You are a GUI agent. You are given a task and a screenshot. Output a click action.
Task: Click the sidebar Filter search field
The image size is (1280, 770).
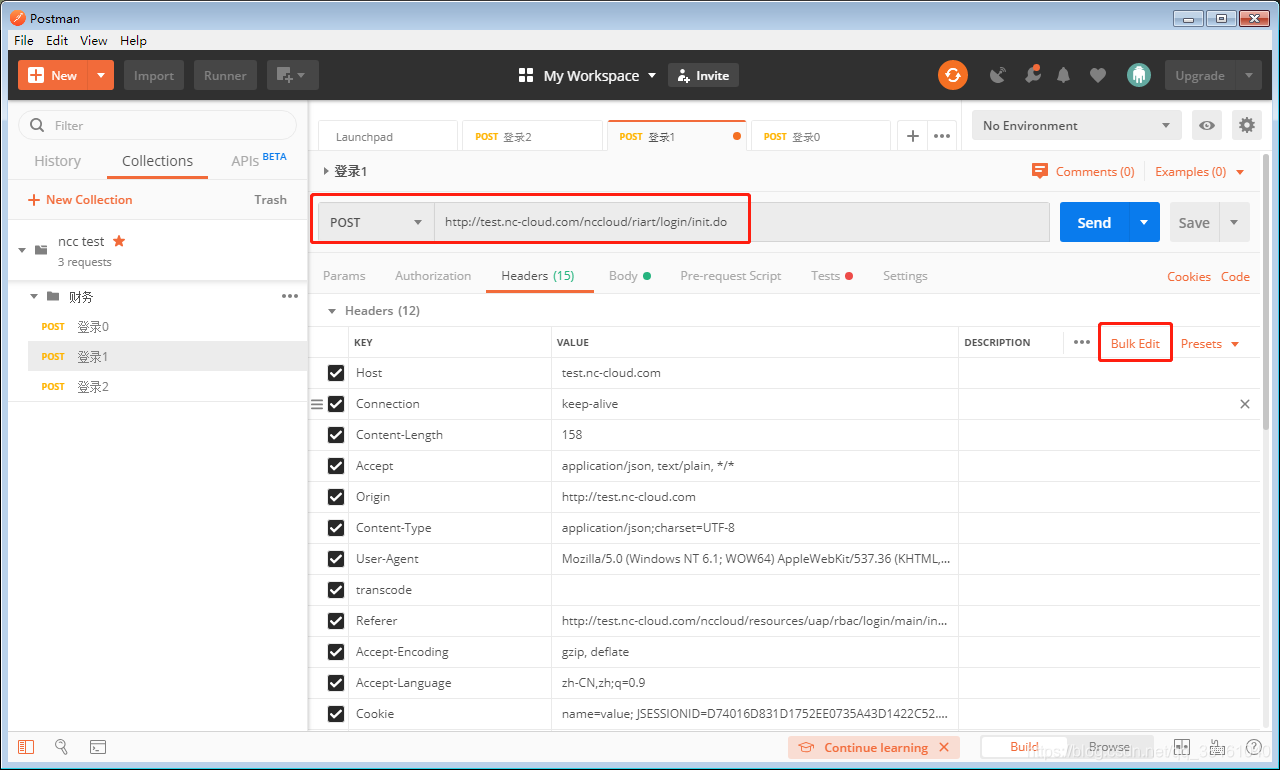pos(158,125)
